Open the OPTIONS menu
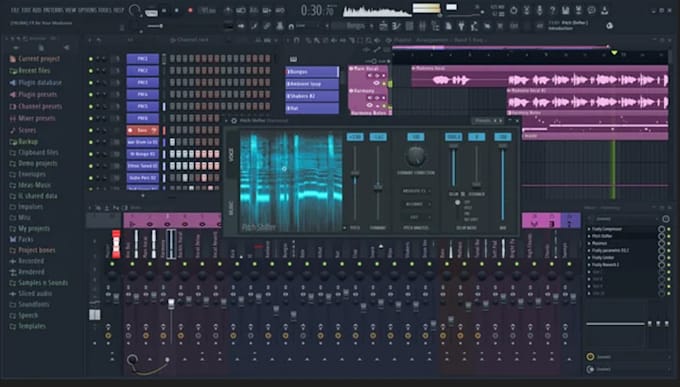 pyautogui.click(x=87, y=10)
